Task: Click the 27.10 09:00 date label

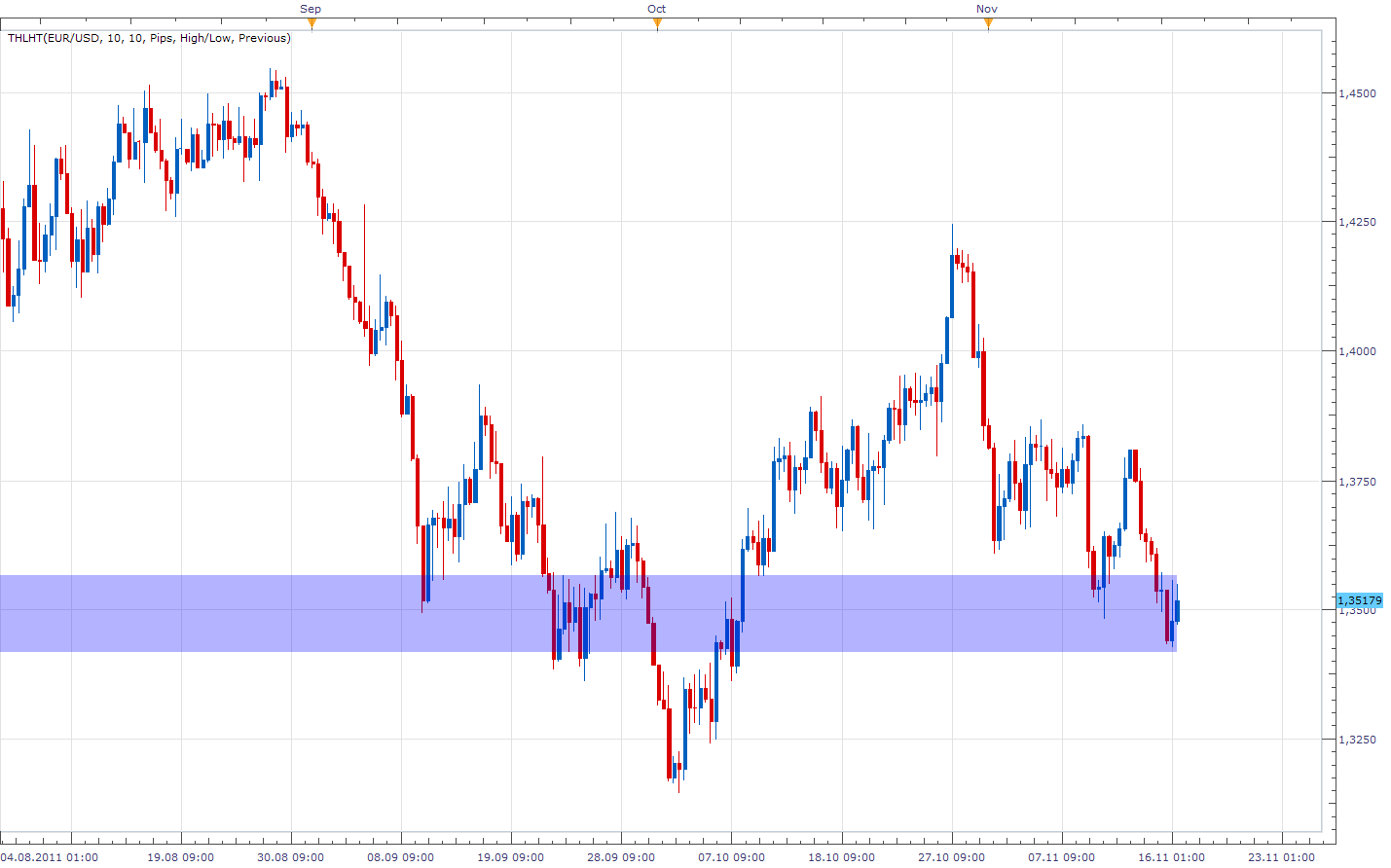Action: tap(952, 857)
